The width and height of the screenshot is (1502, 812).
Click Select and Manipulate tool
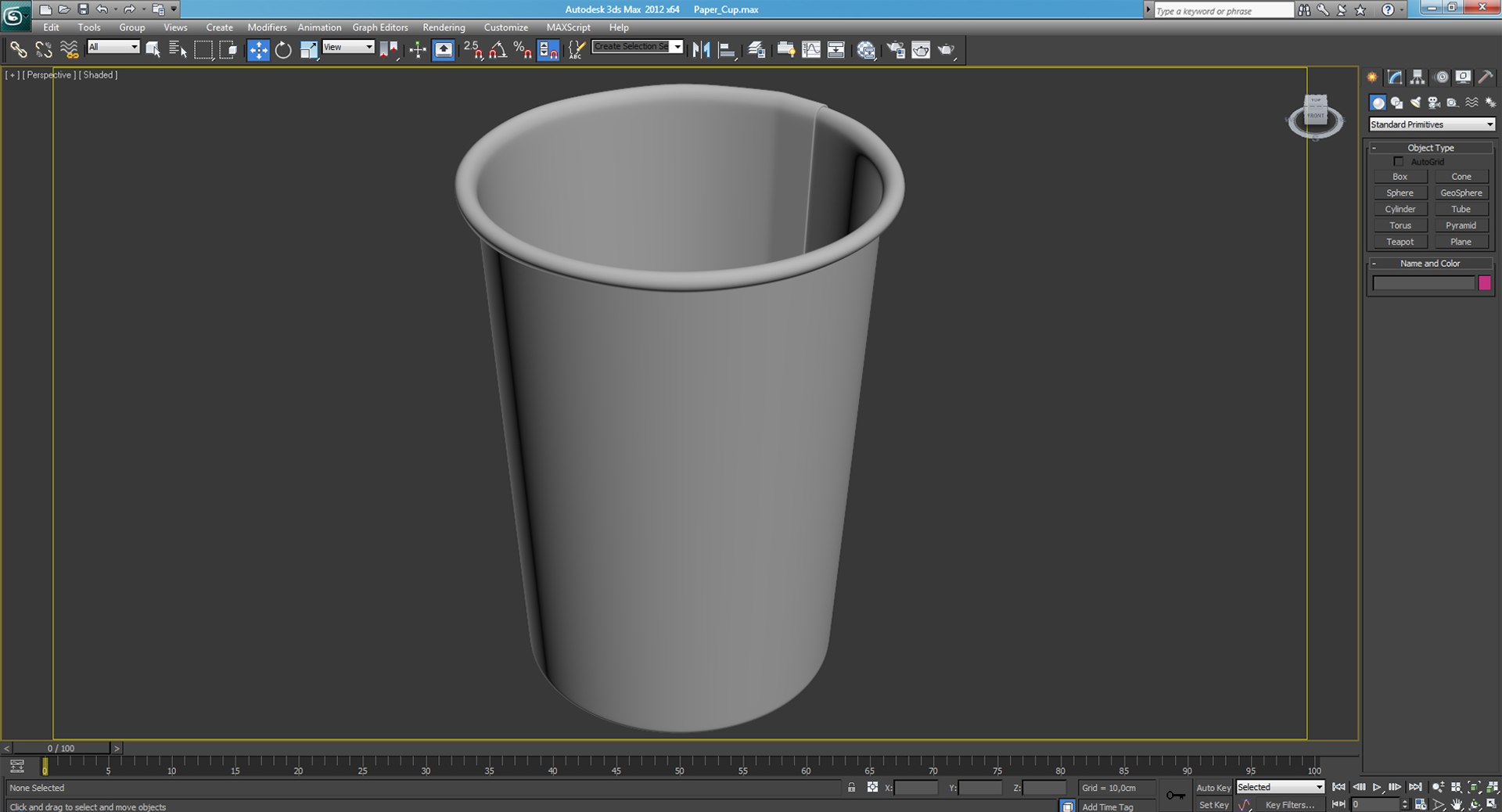[418, 50]
